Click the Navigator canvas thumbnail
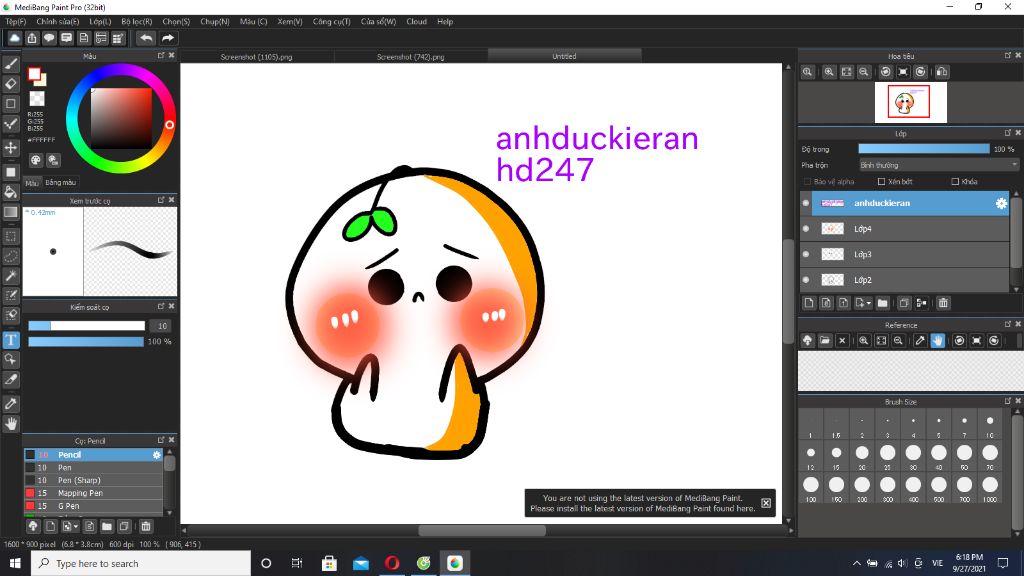The width and height of the screenshot is (1024, 576). pyautogui.click(x=910, y=102)
